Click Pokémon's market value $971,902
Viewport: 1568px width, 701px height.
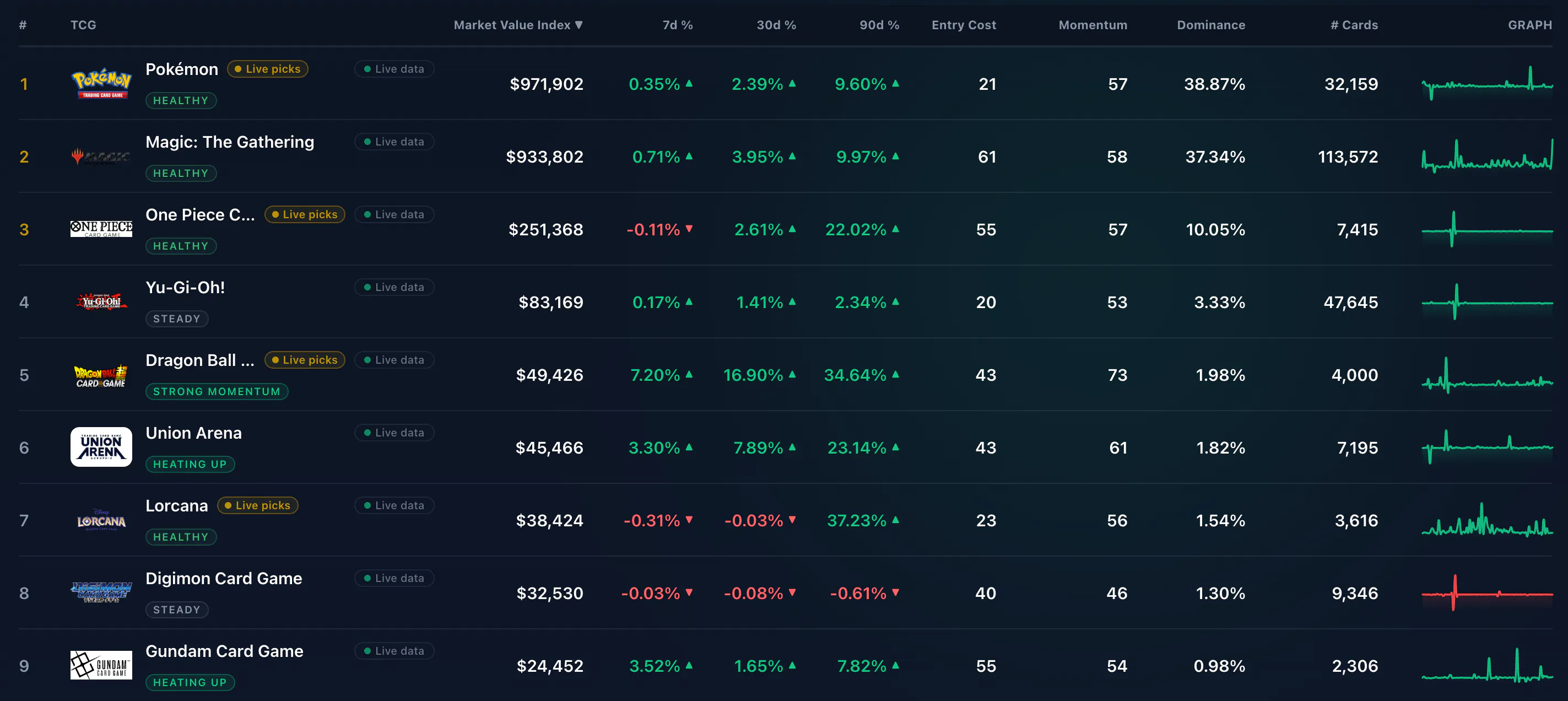(x=546, y=84)
